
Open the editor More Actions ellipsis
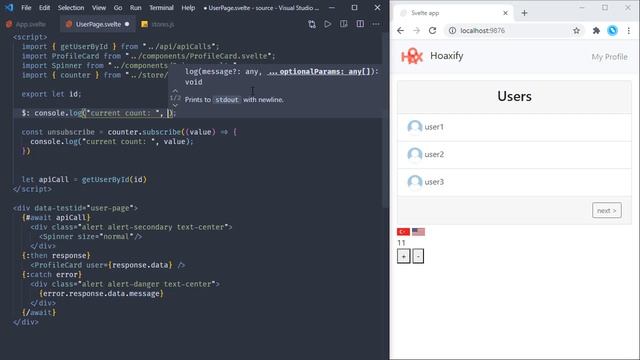pyautogui.click(x=376, y=24)
